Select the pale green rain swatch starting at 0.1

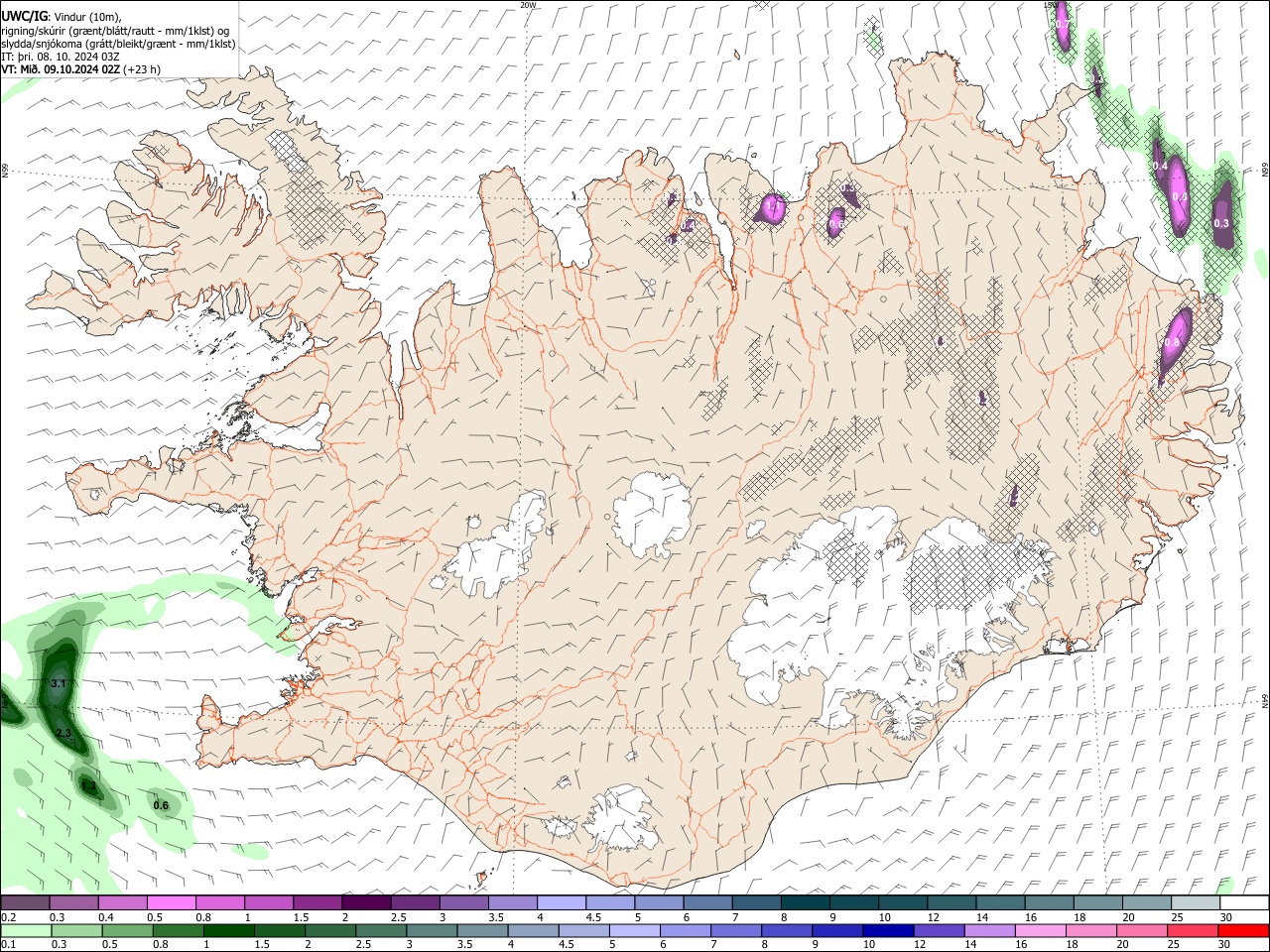[x=26, y=931]
